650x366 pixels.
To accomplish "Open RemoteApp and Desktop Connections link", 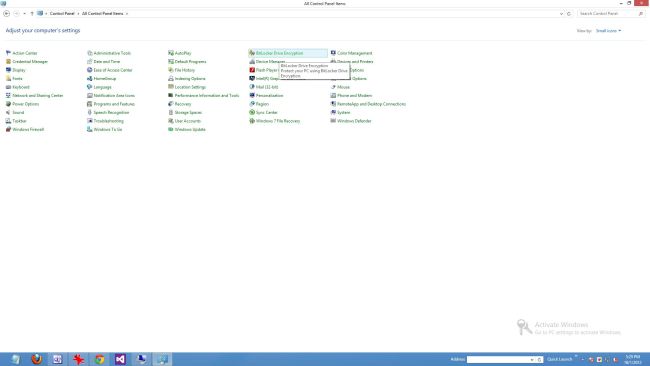I will click(371, 104).
